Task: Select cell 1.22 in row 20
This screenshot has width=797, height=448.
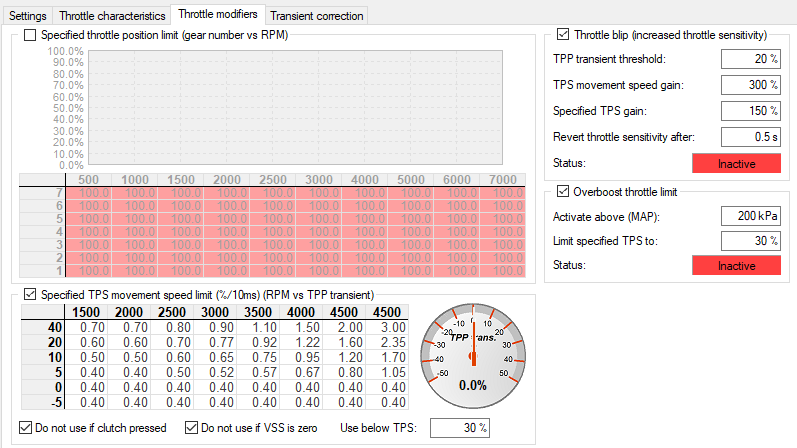Action: [301, 342]
